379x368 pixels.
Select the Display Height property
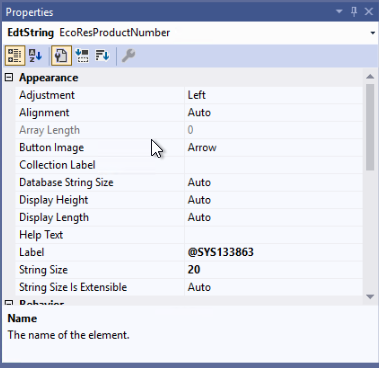tap(100, 200)
